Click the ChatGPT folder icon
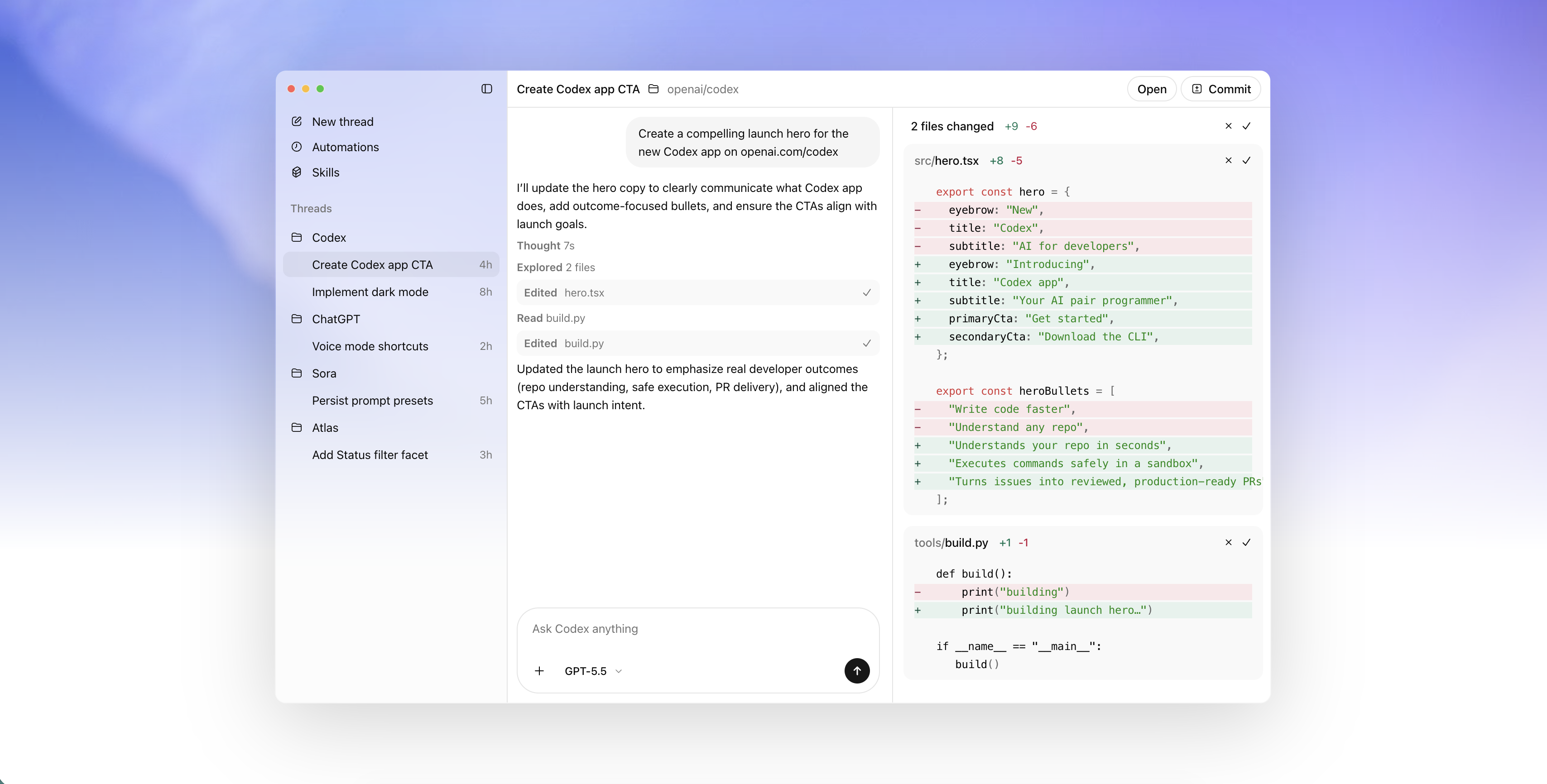Screen dimensions: 1547x784 297,319
